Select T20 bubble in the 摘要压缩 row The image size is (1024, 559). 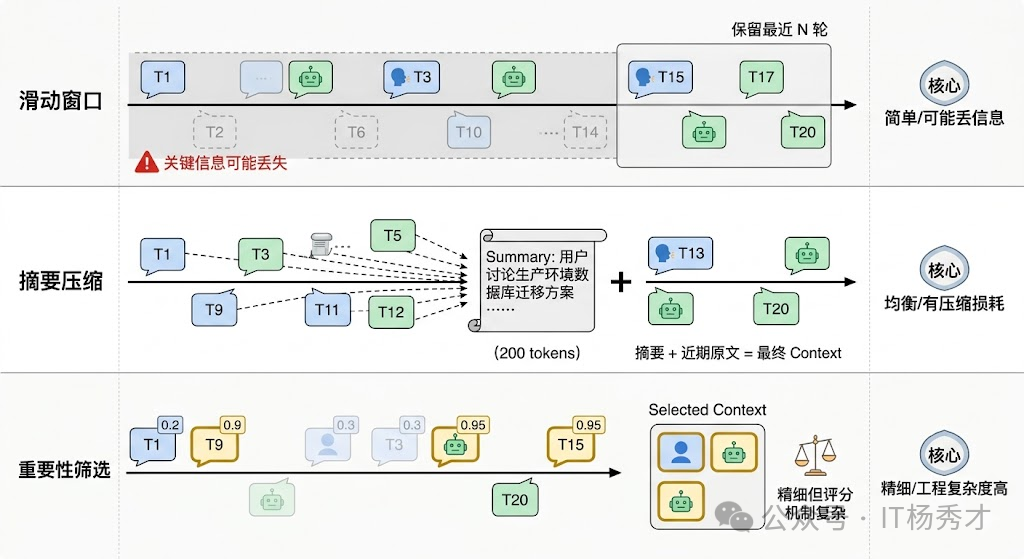pyautogui.click(x=776, y=308)
